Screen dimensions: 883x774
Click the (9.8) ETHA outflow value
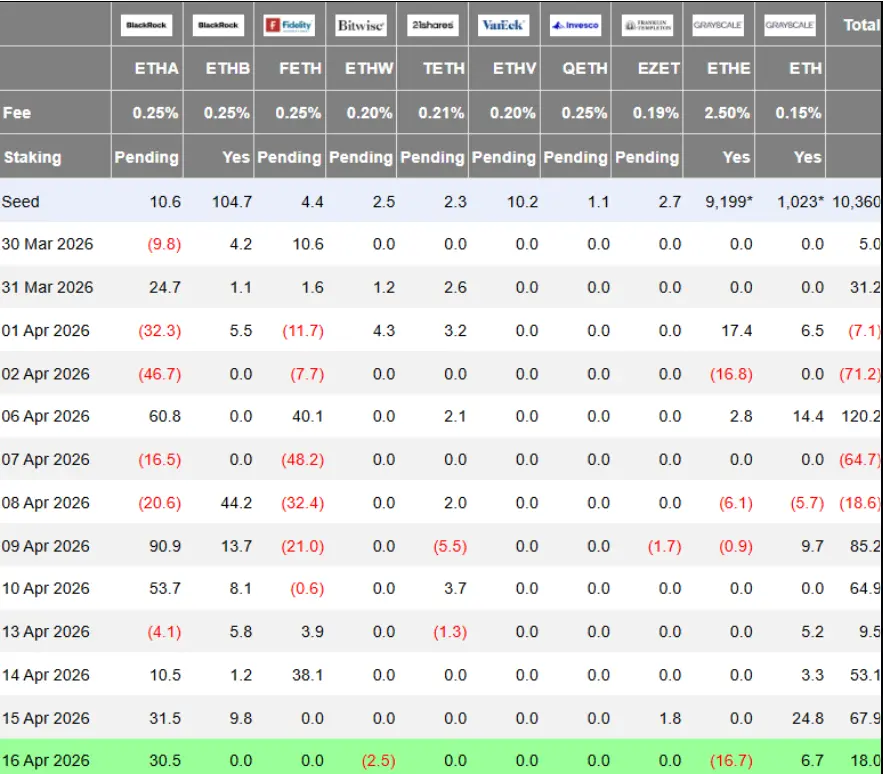click(x=164, y=244)
